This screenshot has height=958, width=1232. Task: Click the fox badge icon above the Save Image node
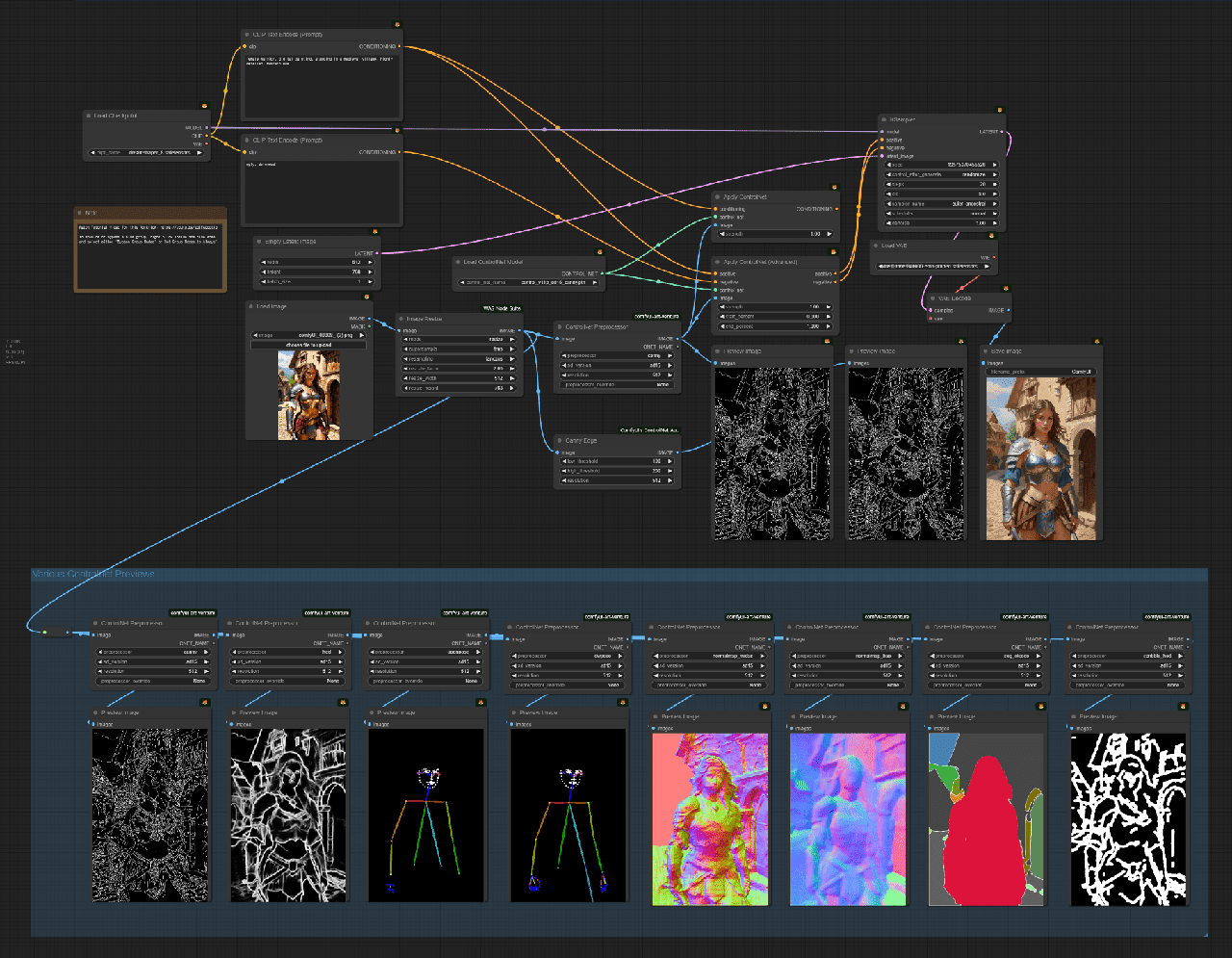point(1095,340)
